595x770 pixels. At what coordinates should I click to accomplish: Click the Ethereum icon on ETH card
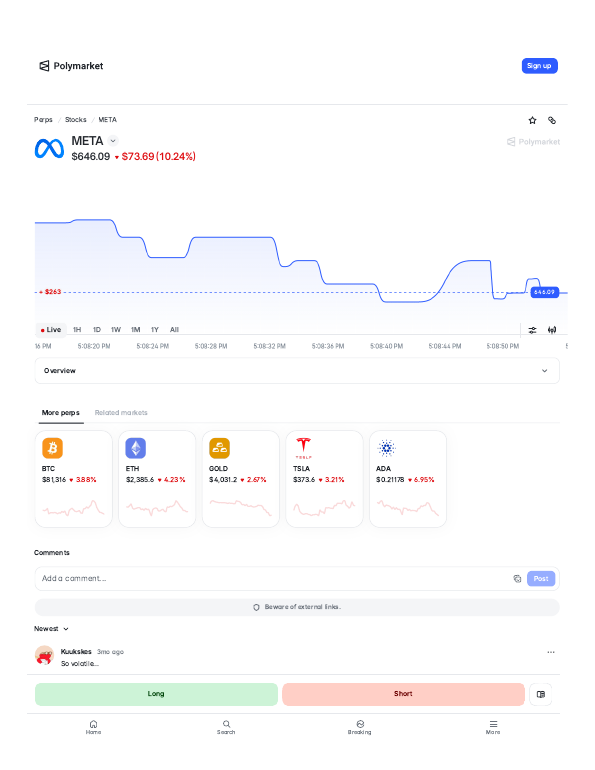136,448
